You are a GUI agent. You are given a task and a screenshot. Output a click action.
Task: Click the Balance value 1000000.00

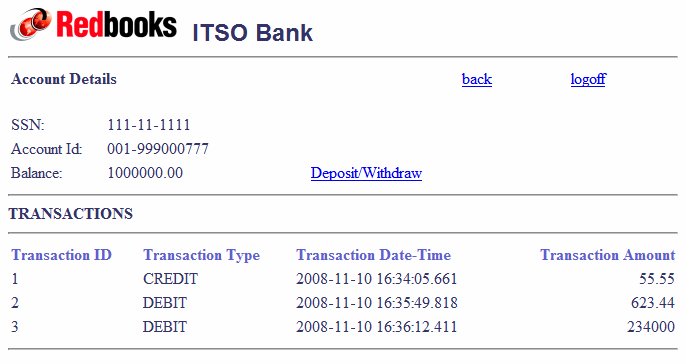[x=145, y=173]
